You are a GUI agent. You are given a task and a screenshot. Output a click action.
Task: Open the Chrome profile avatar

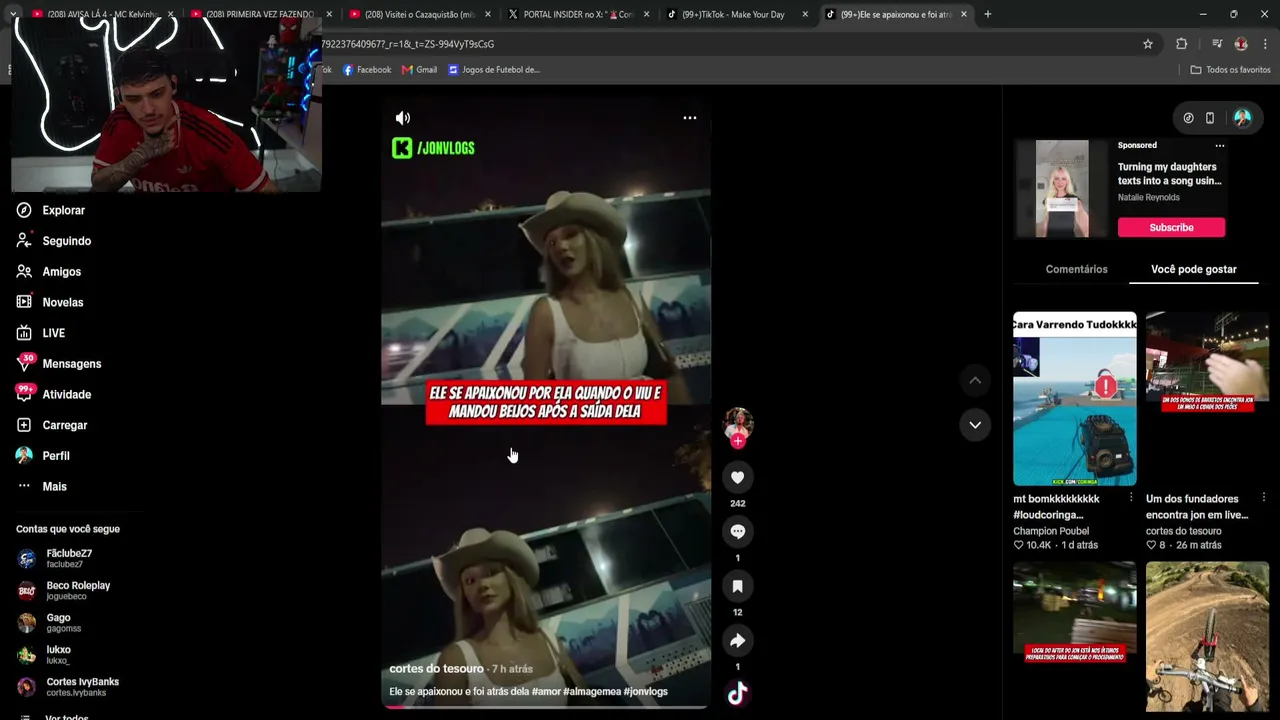tap(1241, 44)
